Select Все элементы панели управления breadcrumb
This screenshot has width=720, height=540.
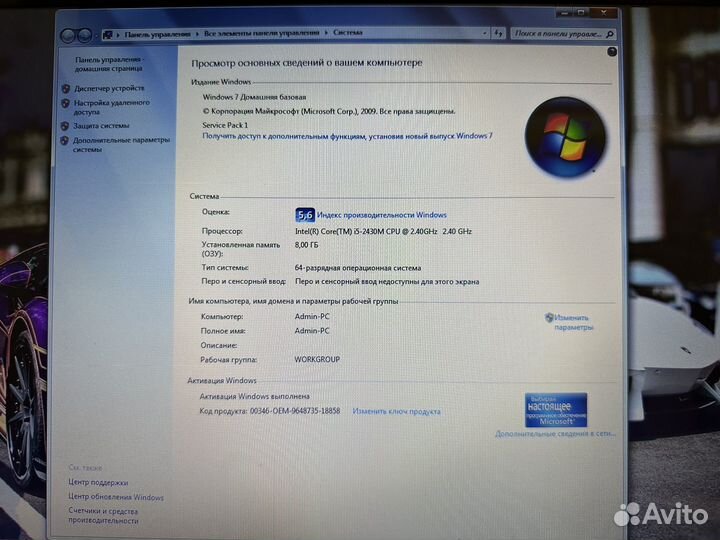(261, 33)
